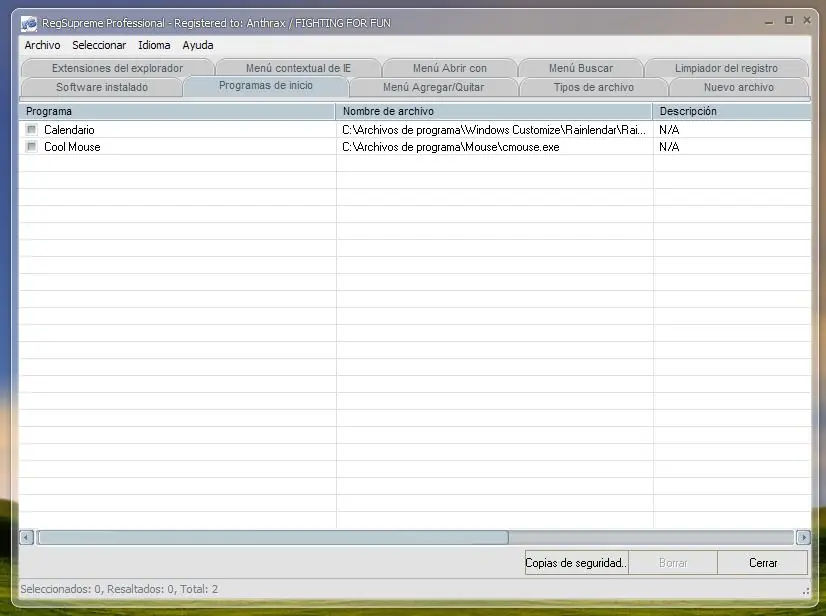Sort by the Descripción column header
Image resolution: width=826 pixels, height=616 pixels.
point(732,111)
